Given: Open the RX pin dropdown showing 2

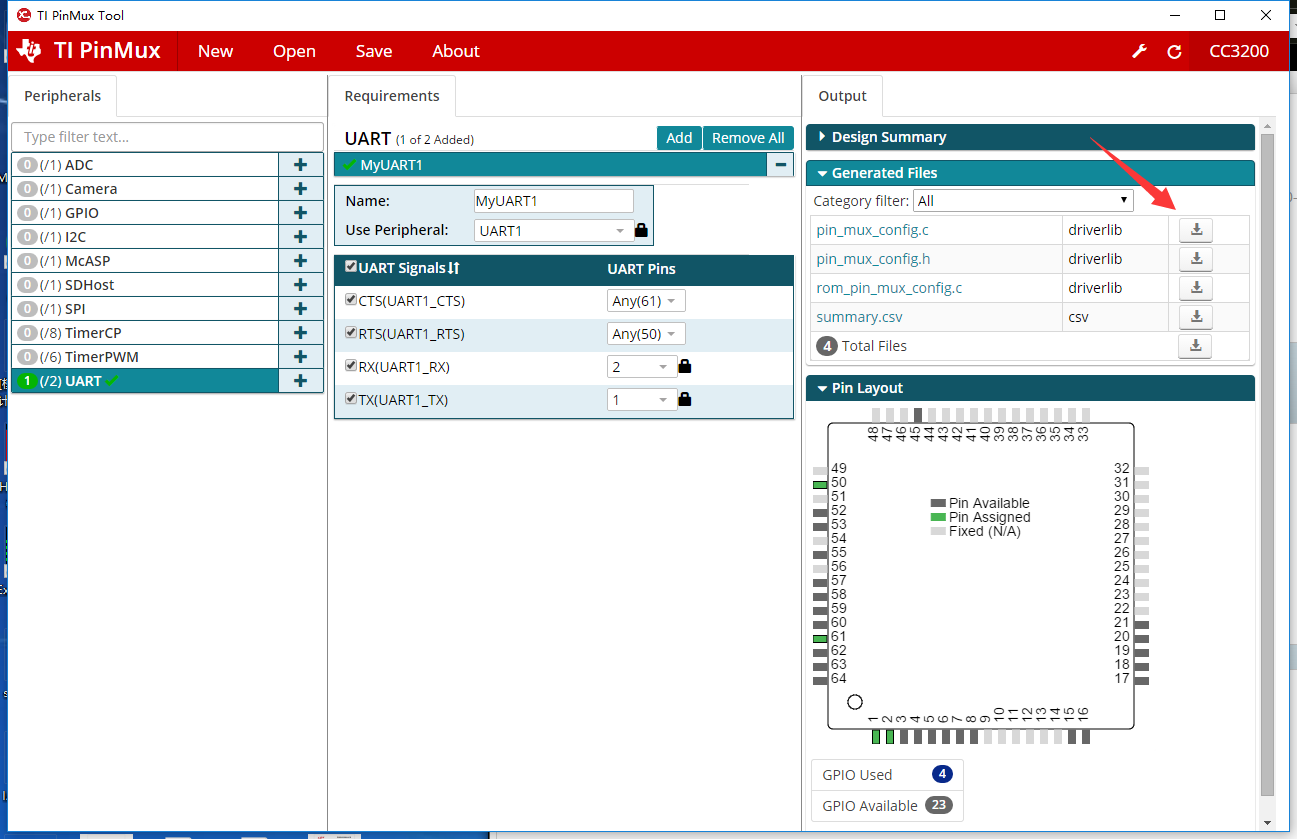Looking at the screenshot, I should coord(642,367).
